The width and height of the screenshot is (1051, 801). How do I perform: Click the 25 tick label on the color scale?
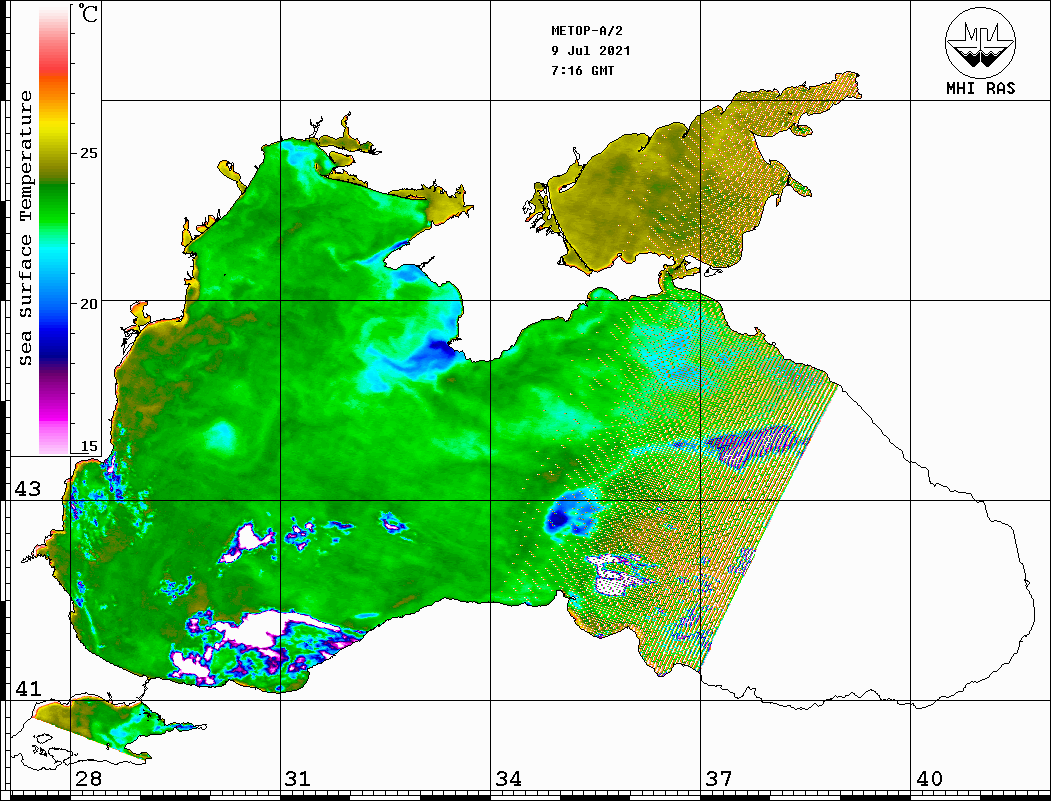point(89,153)
